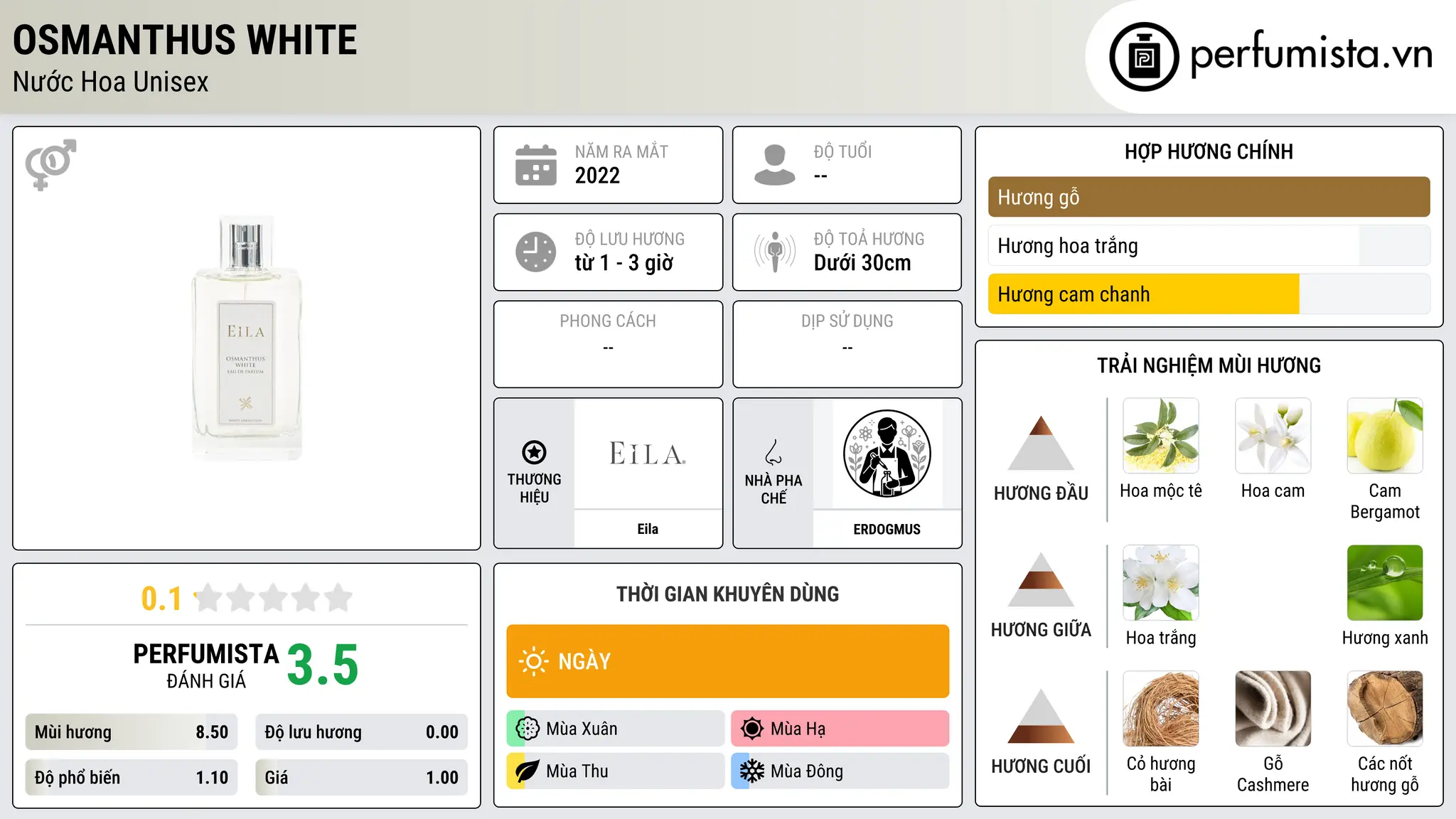Click the release year 2022
This screenshot has width=1456, height=819.
(x=597, y=176)
